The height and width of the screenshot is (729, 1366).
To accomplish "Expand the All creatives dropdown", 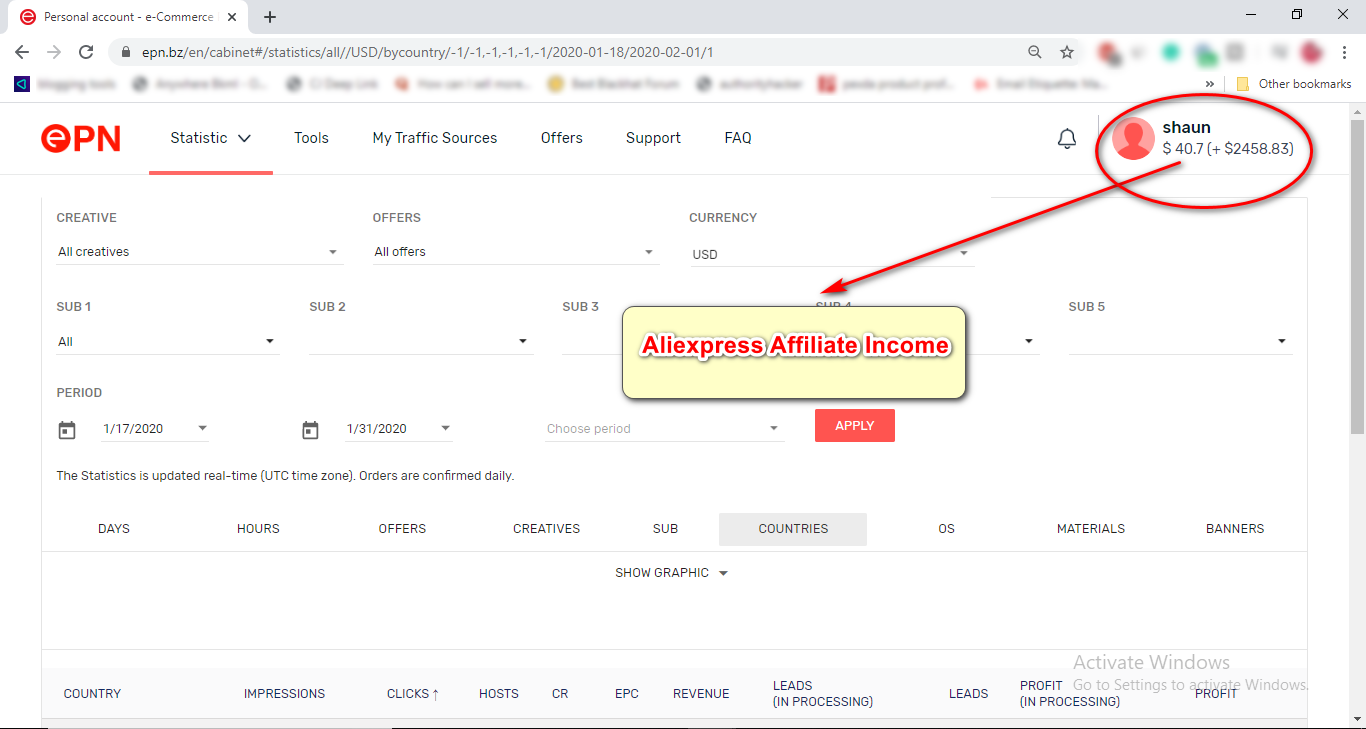I will 199,252.
